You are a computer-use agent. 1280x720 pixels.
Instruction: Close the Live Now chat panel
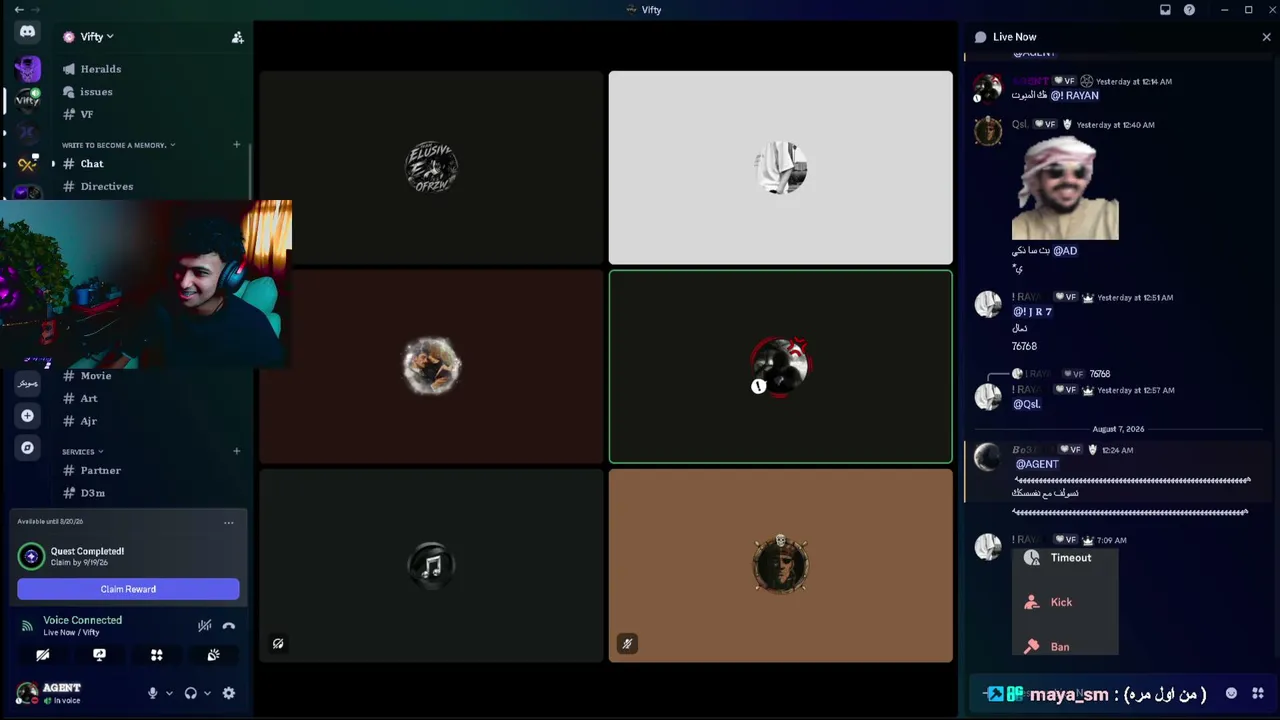click(x=1266, y=37)
